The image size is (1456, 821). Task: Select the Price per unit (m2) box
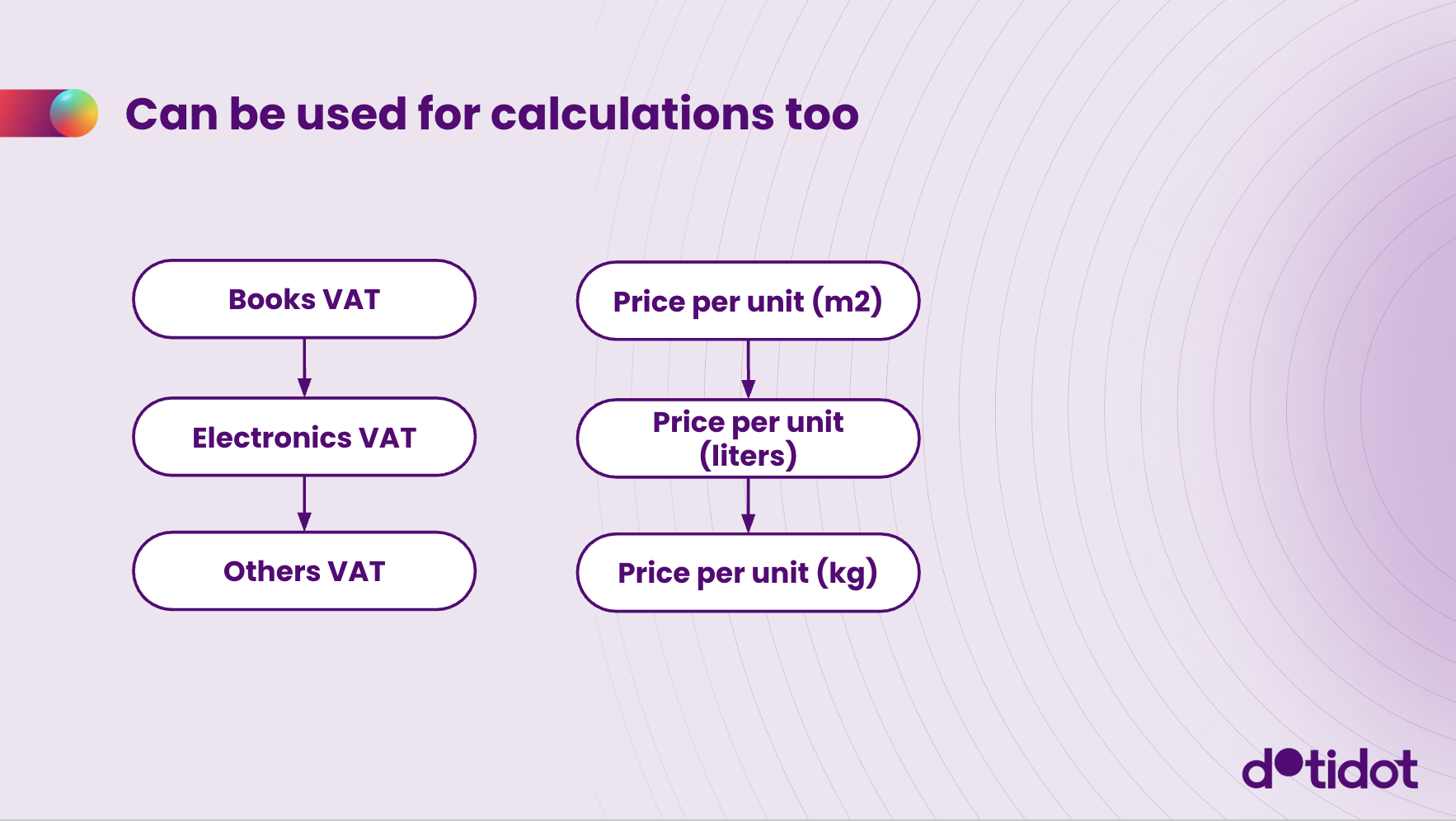point(748,301)
